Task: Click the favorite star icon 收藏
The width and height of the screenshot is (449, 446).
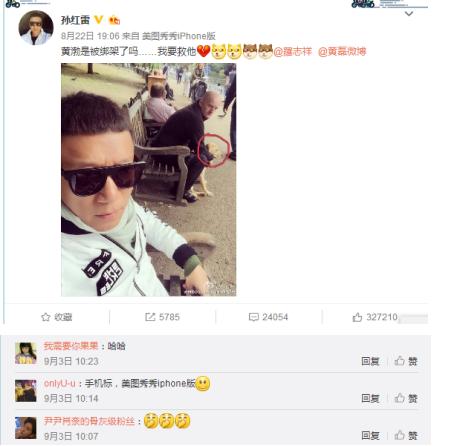Action: [x=46, y=317]
